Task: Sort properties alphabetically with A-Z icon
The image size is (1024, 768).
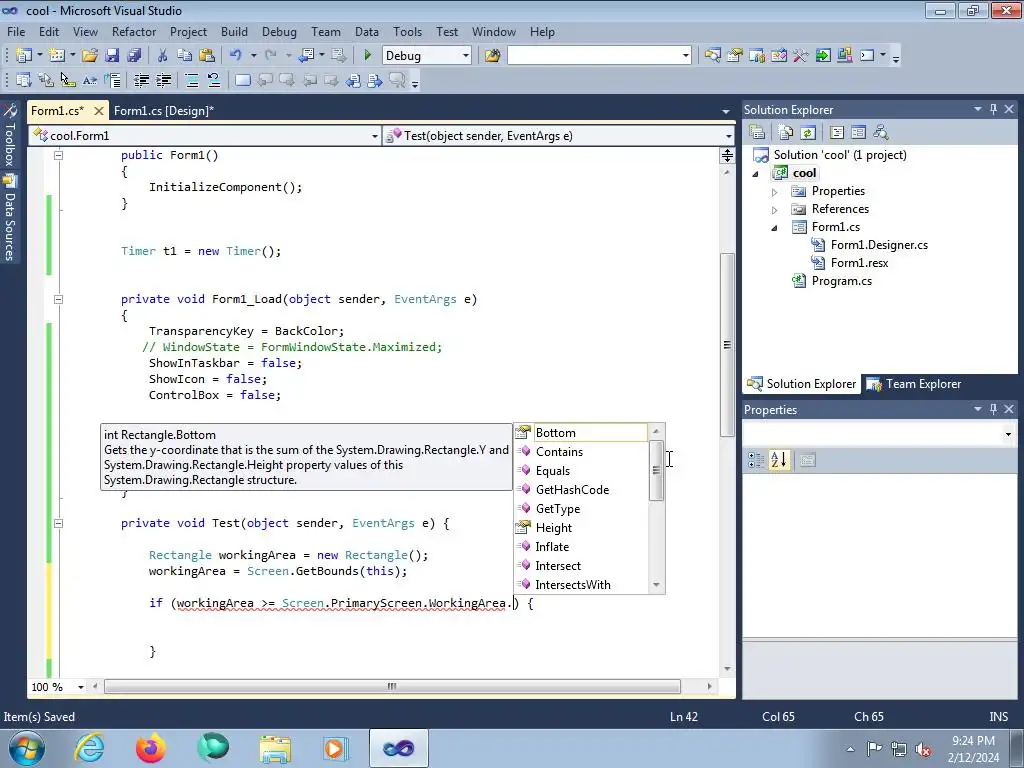Action: click(x=778, y=460)
